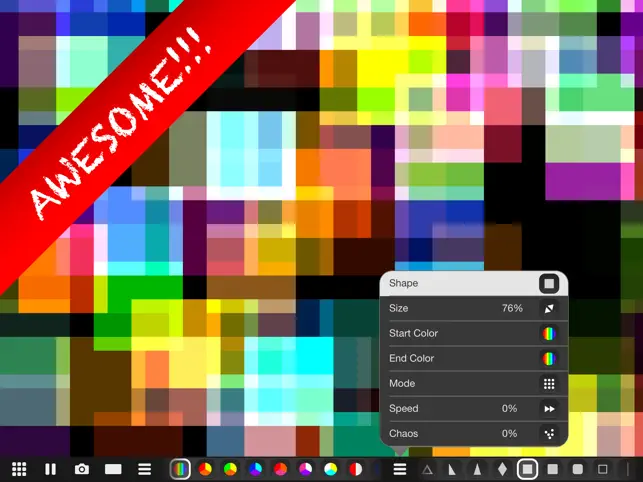Open the shape settings hamburger menu

click(x=400, y=469)
